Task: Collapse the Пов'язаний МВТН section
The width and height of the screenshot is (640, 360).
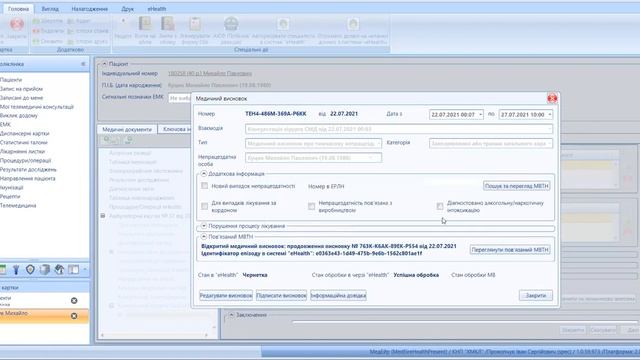Action: 204,236
